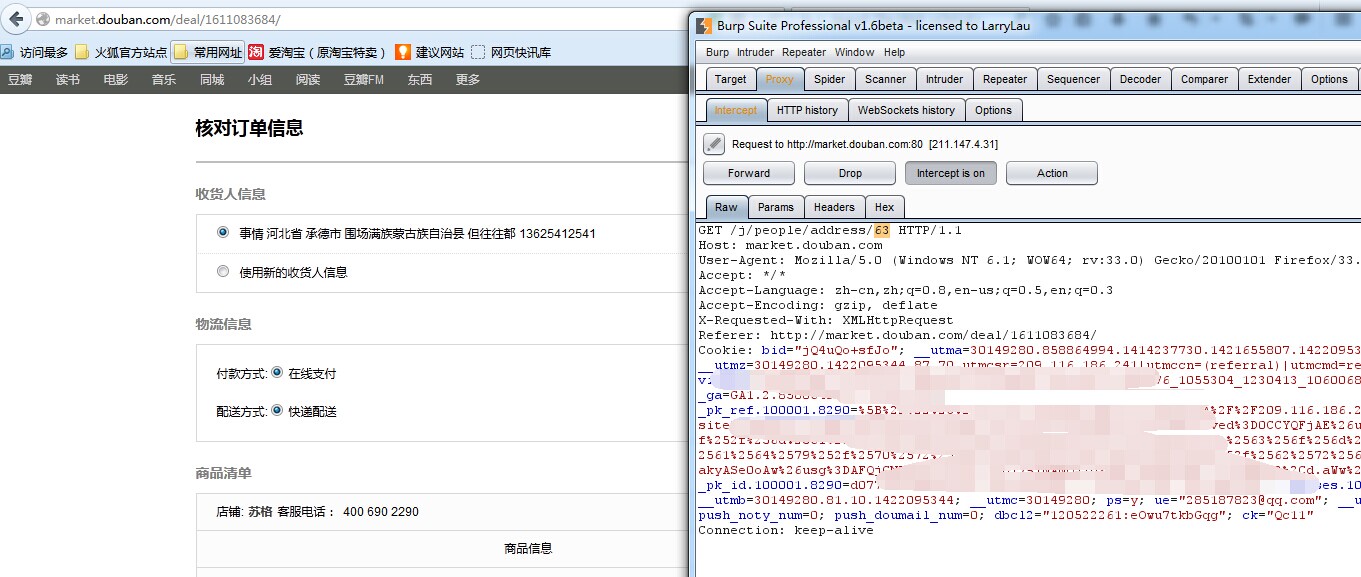
Task: Switch to the Decoder tab
Action: tap(1140, 79)
